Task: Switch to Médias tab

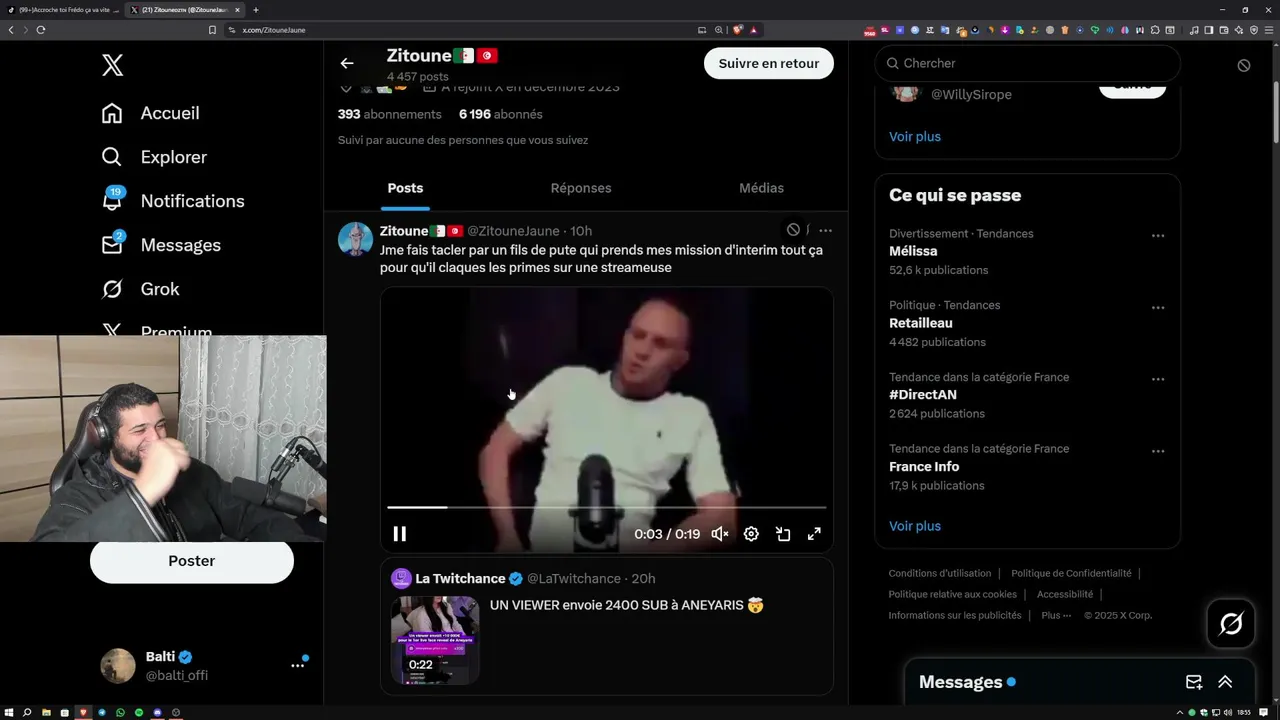Action: click(x=761, y=188)
